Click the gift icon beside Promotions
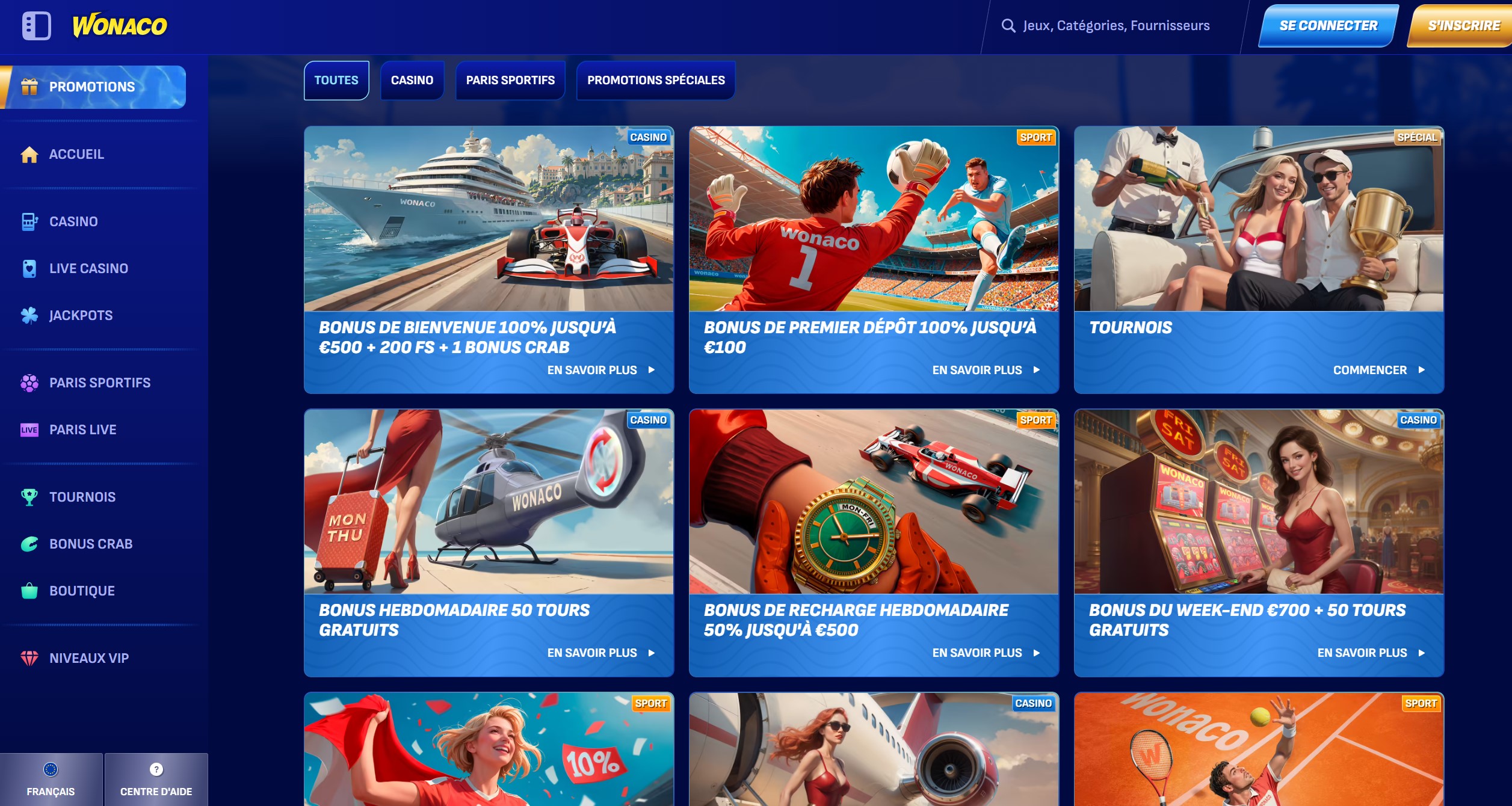The image size is (1512, 806). pyautogui.click(x=29, y=87)
